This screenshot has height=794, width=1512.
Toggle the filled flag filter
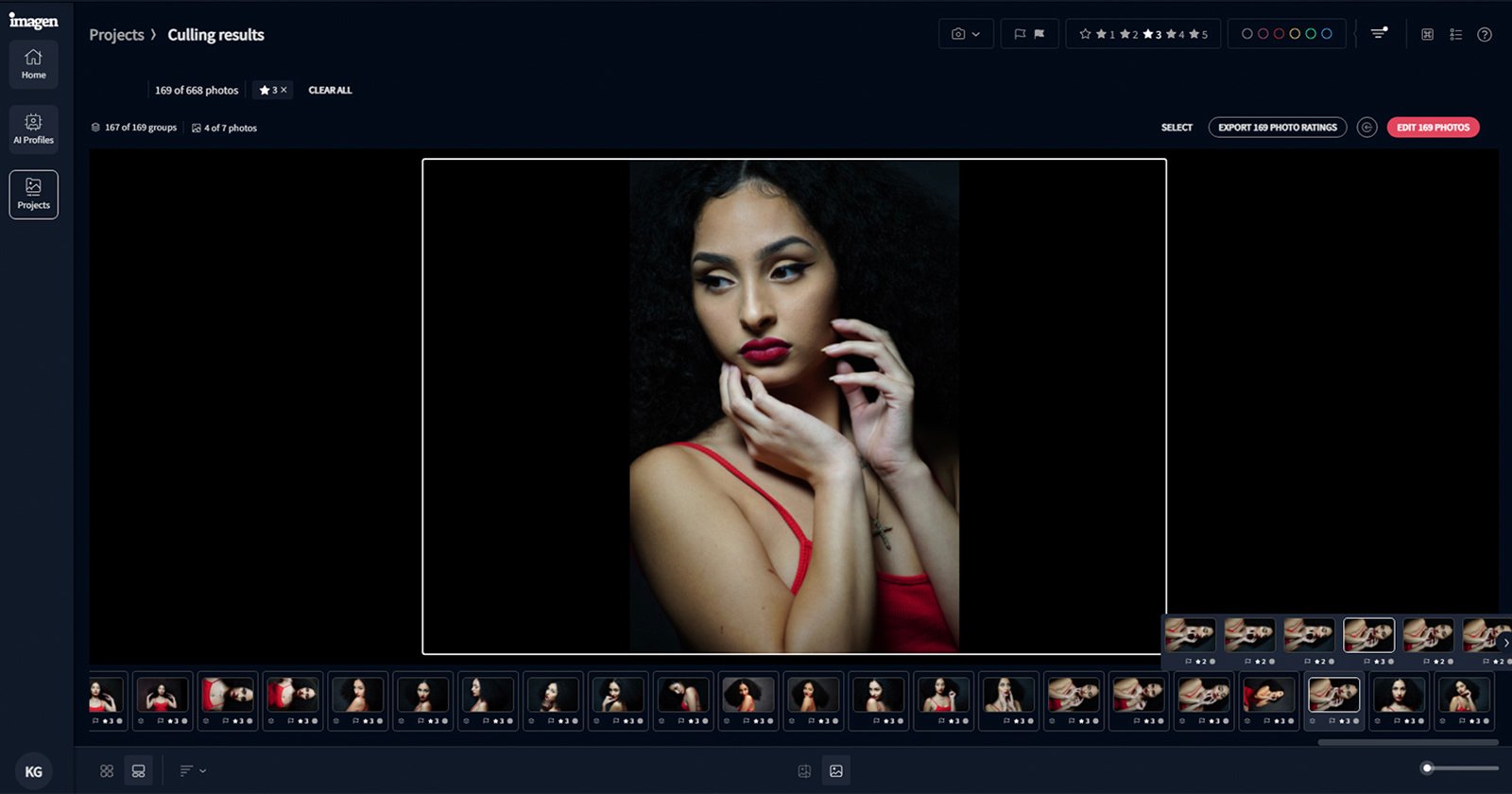point(1039,34)
